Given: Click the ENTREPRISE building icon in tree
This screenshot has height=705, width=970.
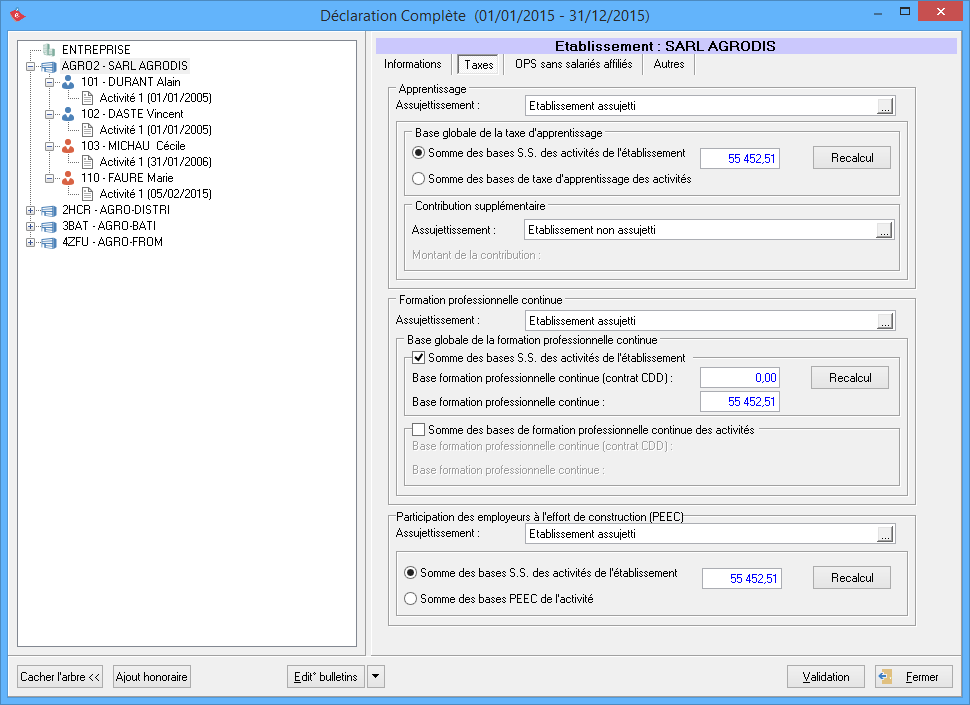Looking at the screenshot, I should point(49,49).
